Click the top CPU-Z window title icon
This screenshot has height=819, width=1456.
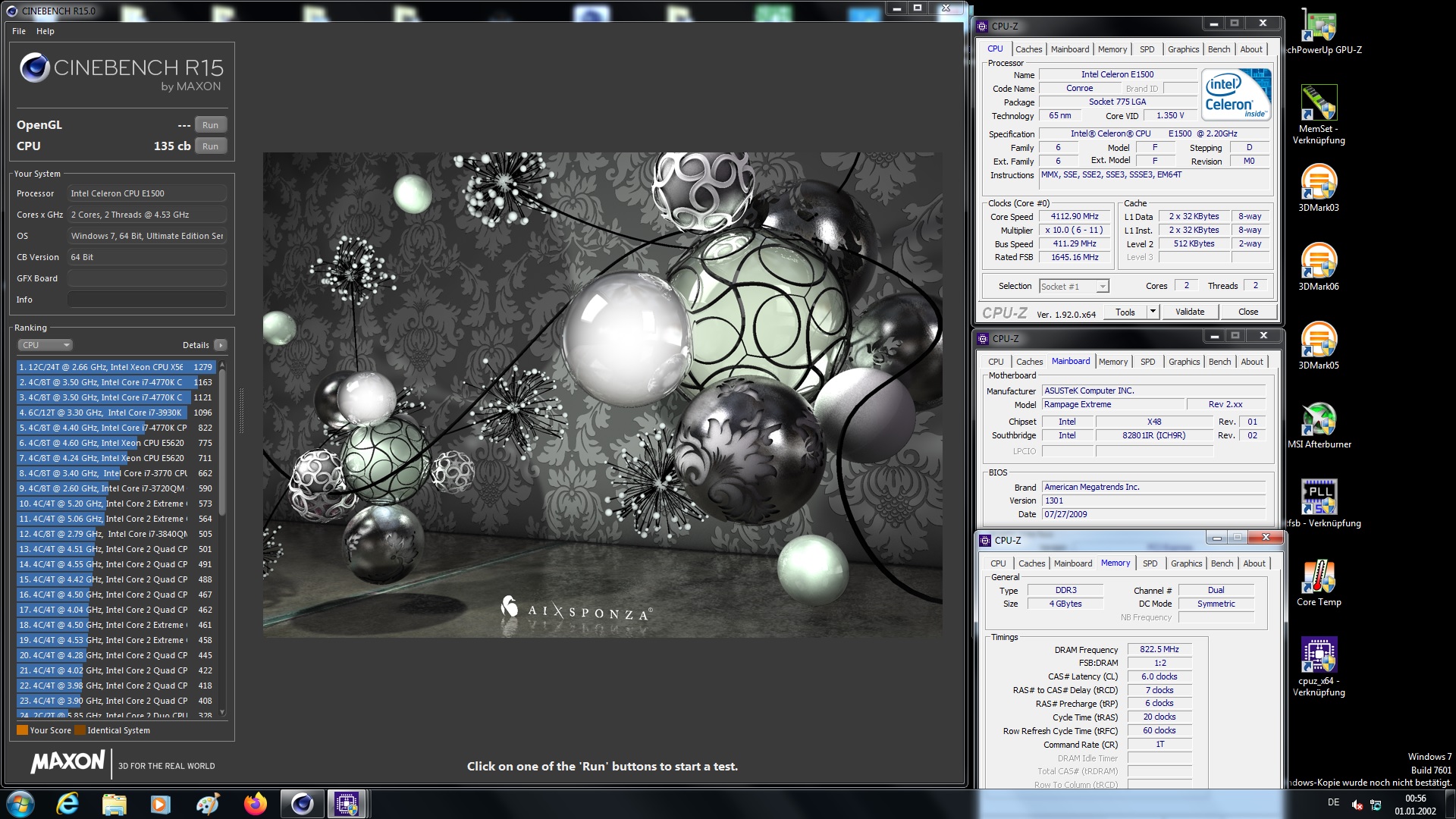[x=983, y=26]
